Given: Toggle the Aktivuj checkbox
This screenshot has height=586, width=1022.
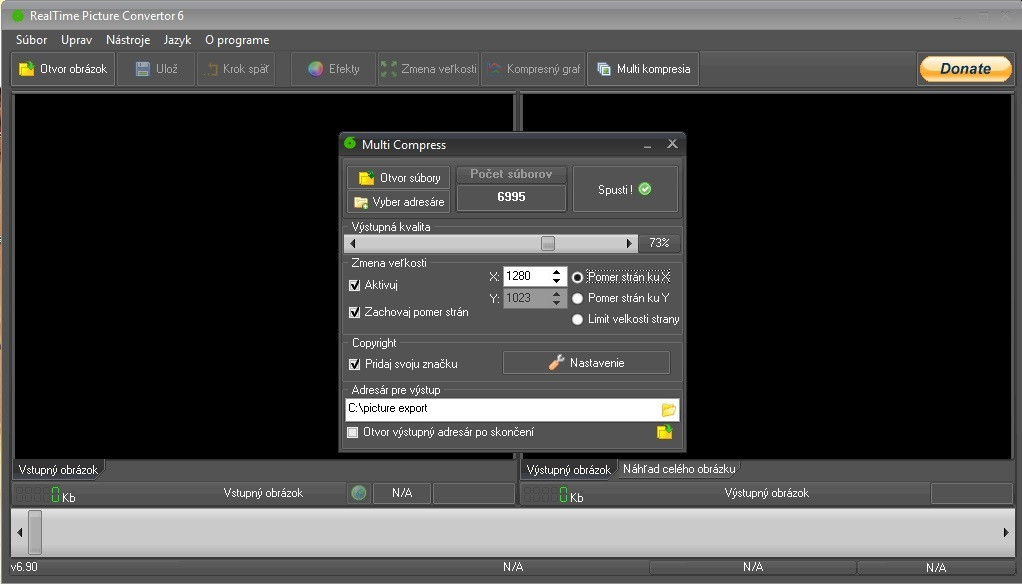Looking at the screenshot, I should (x=355, y=285).
